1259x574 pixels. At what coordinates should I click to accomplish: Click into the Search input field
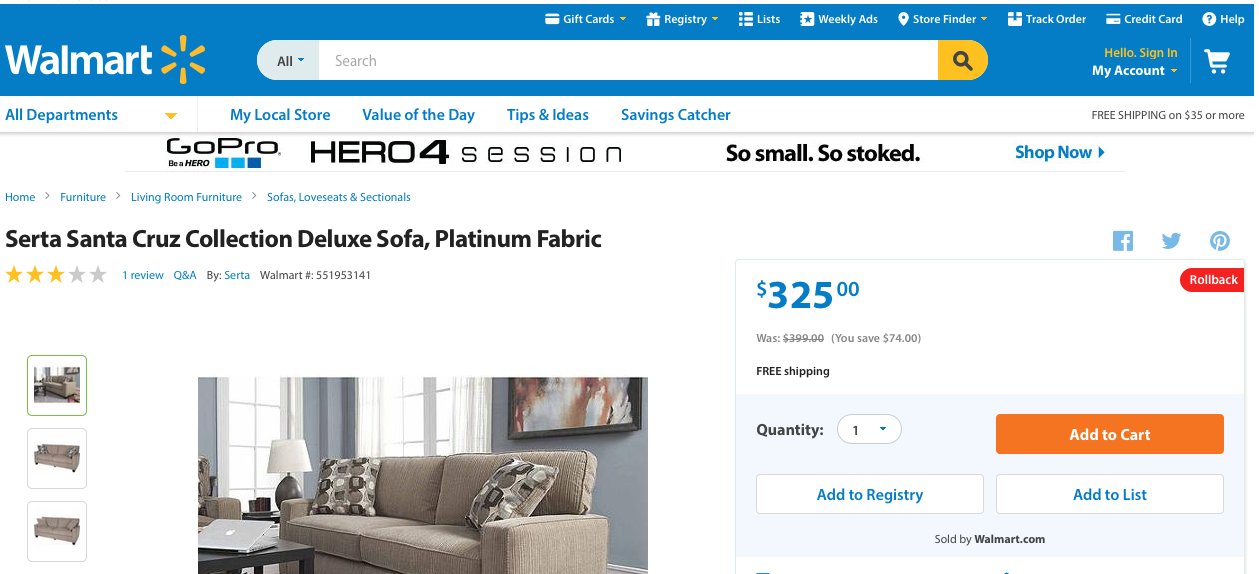point(627,61)
